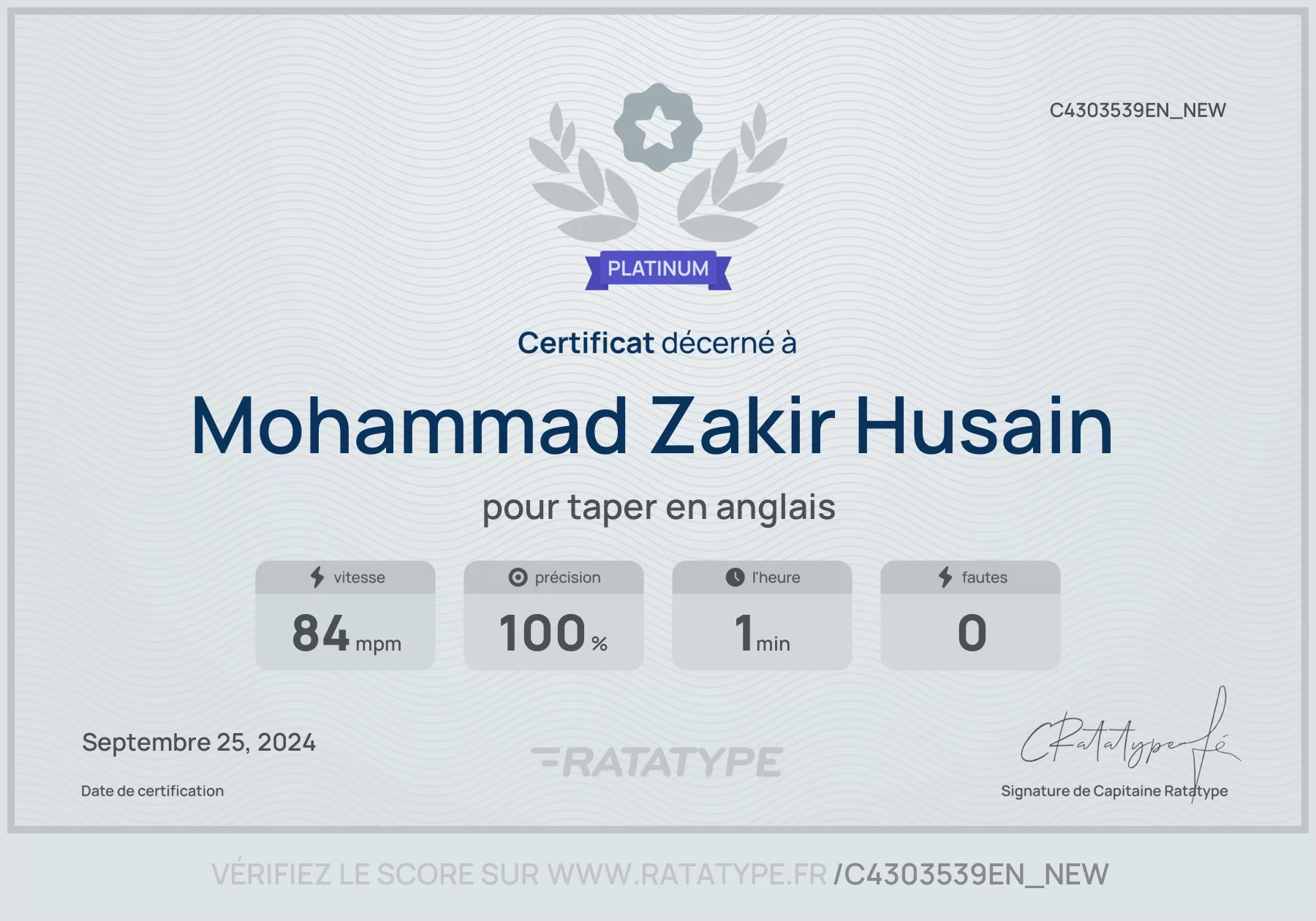
Task: Click the 100 % precision value
Action: [x=553, y=633]
